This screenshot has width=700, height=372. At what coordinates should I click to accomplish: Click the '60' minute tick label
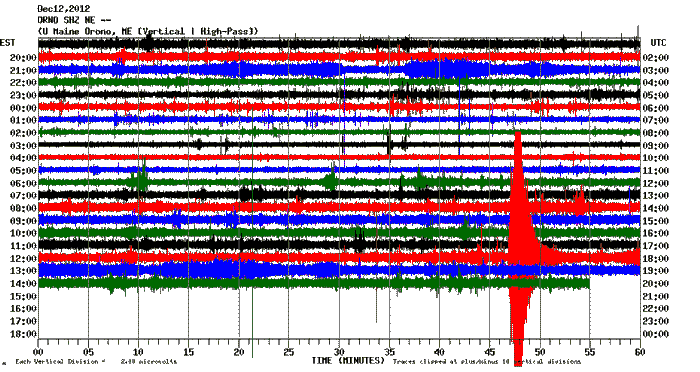640,352
